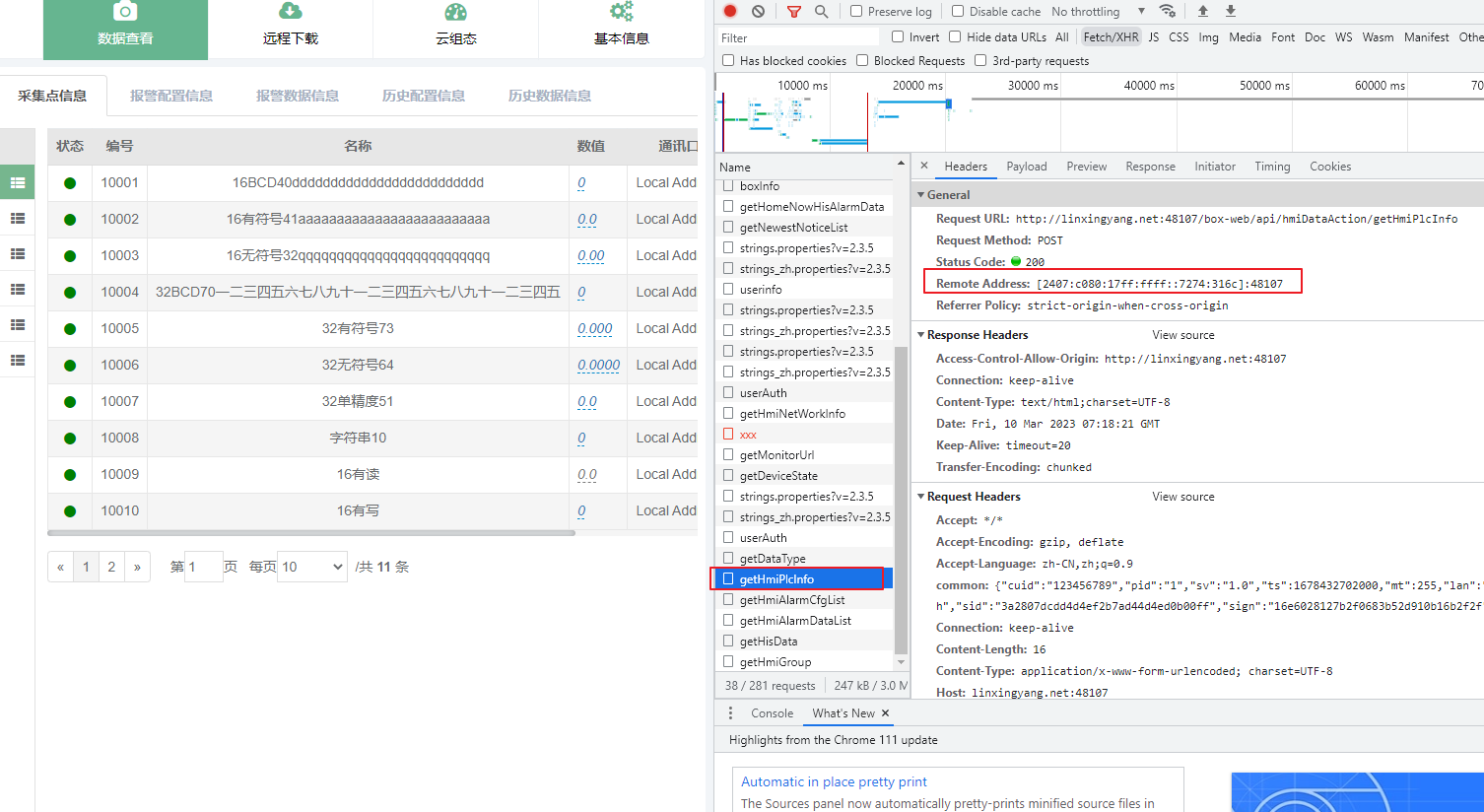
Task: Clear the network log
Action: tap(758, 11)
